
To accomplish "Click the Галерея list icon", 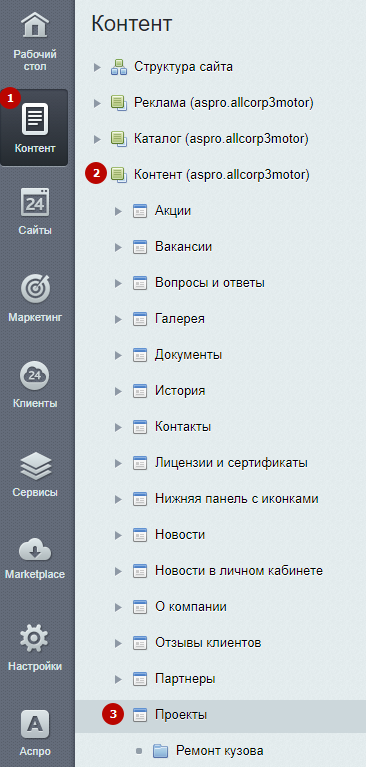I will 140,319.
